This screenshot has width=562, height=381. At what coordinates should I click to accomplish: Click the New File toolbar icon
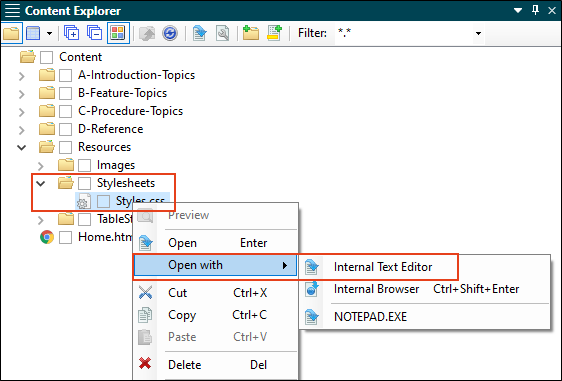click(x=274, y=33)
